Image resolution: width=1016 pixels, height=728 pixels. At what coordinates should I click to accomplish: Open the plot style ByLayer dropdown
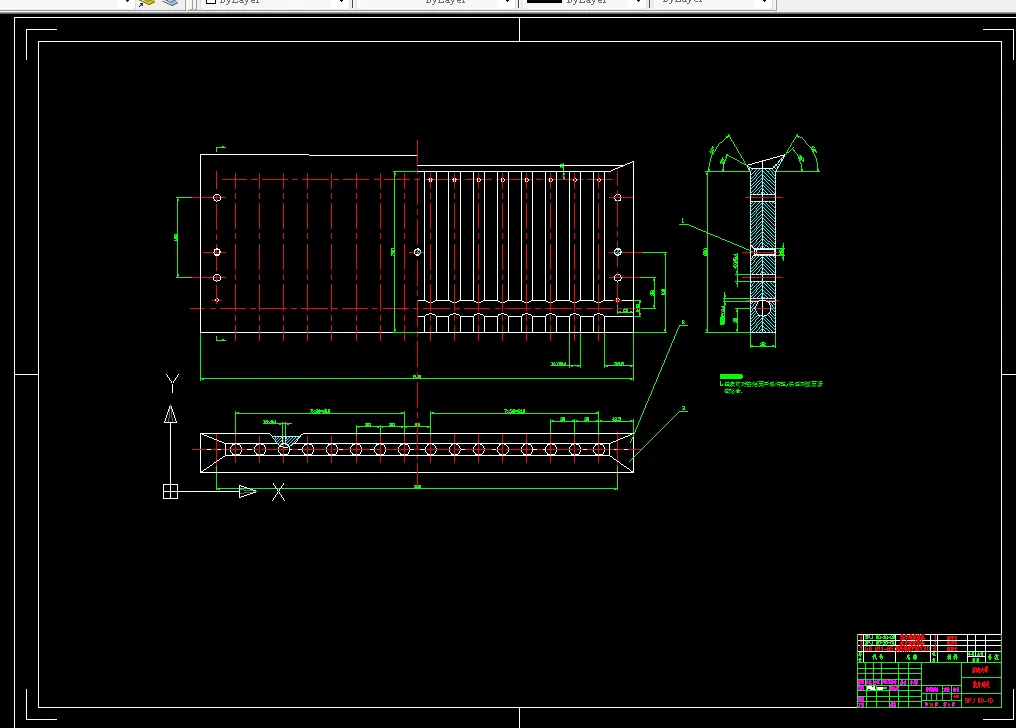pyautogui.click(x=713, y=3)
